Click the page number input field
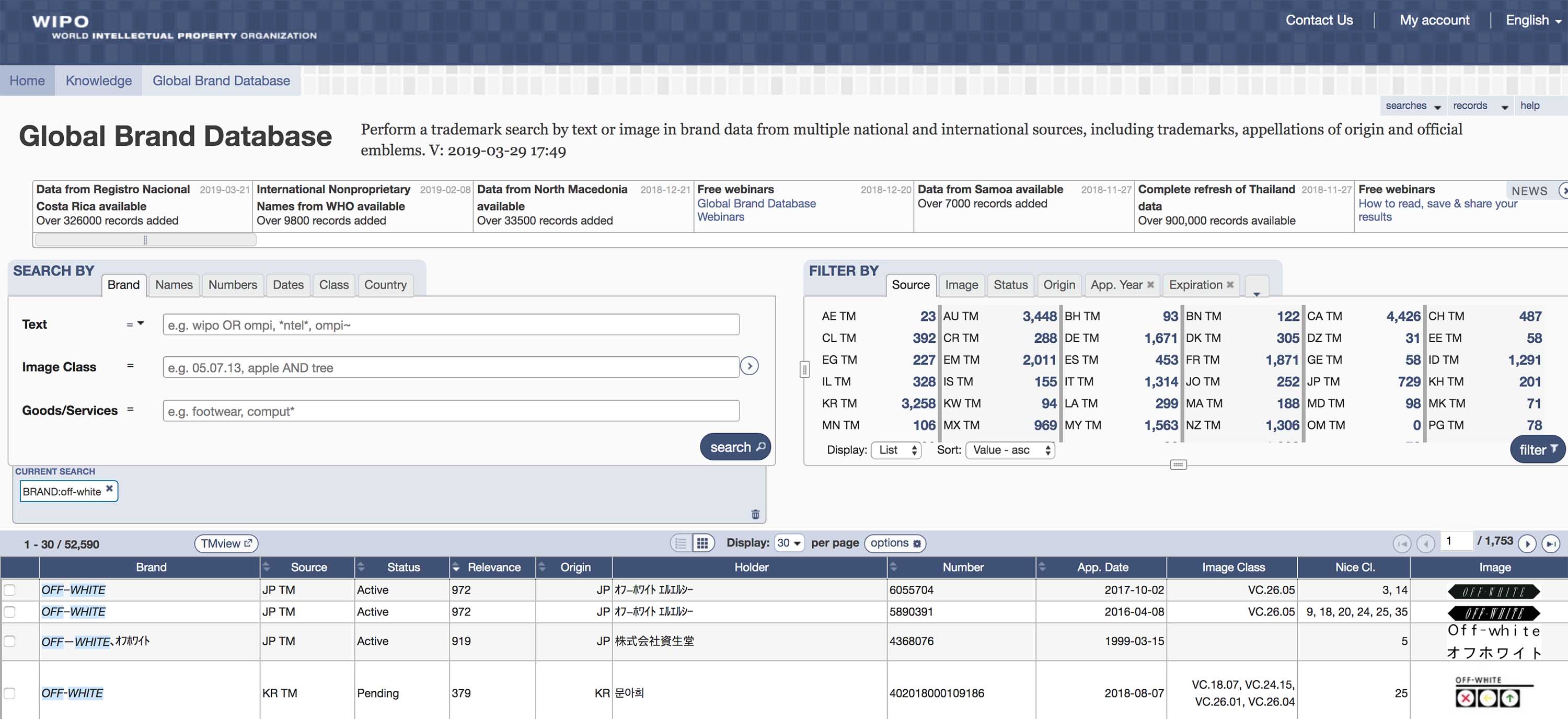Image resolution: width=1568 pixels, height=719 pixels. click(x=1457, y=541)
